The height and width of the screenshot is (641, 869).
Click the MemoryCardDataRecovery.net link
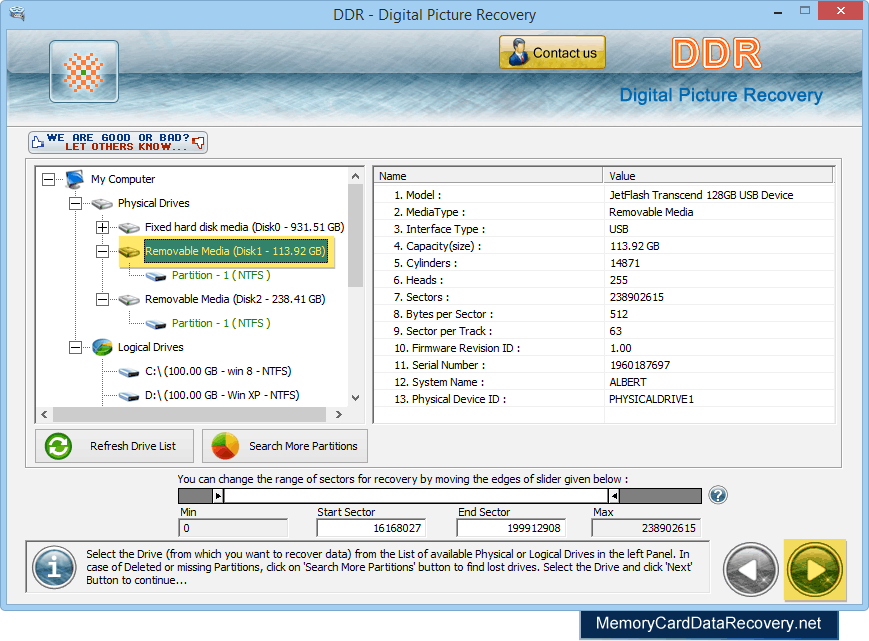tap(708, 624)
